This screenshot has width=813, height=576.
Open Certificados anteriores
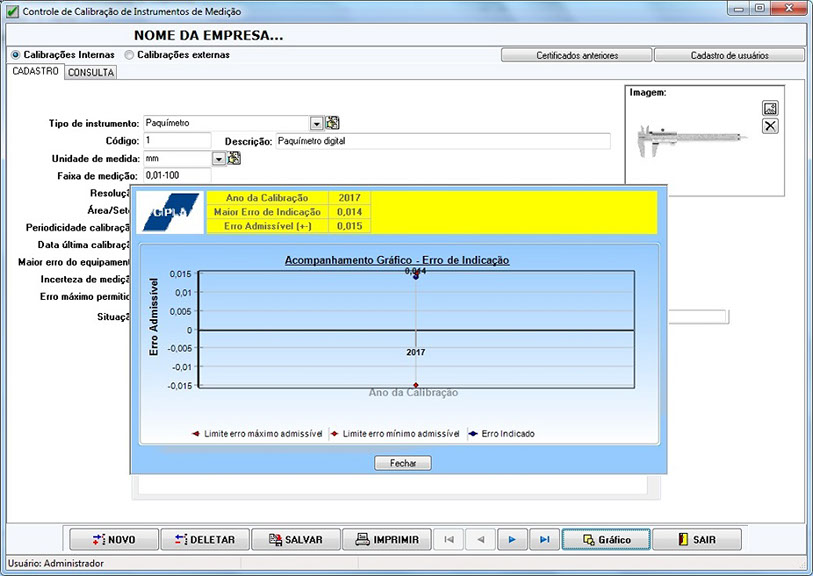[577, 55]
